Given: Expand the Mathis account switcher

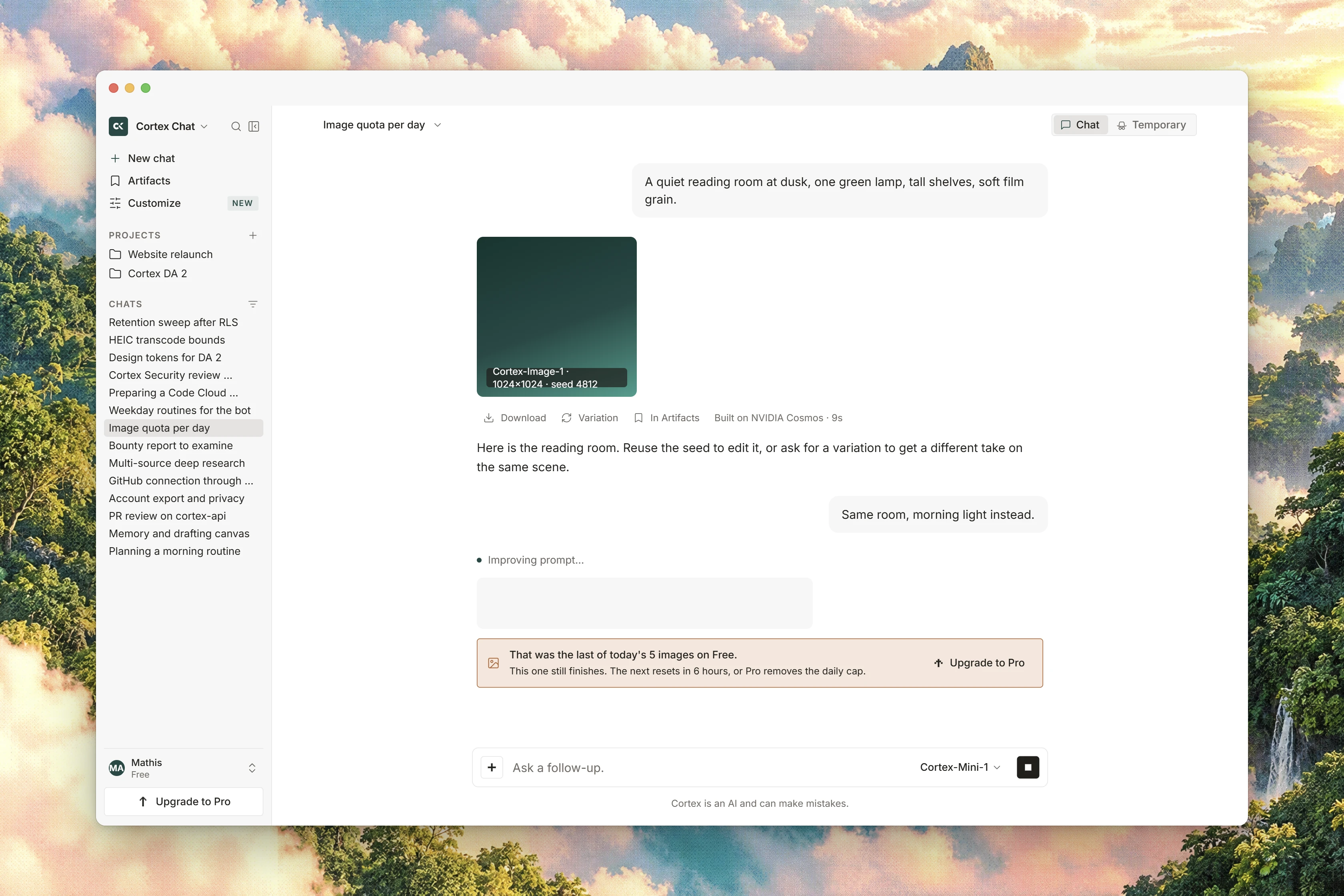Looking at the screenshot, I should [252, 768].
